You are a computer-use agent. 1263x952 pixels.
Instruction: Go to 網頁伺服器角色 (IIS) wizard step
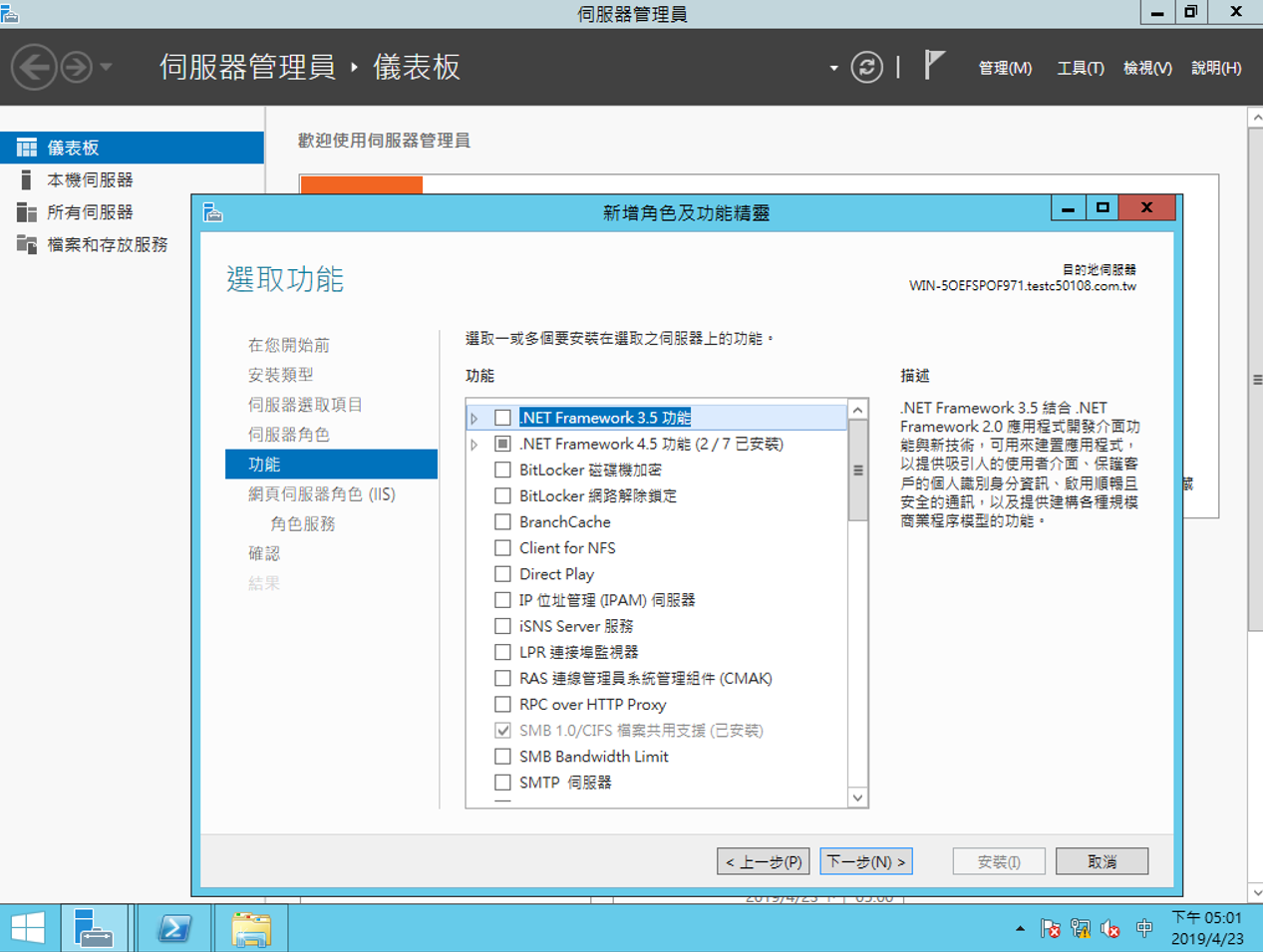coord(322,494)
